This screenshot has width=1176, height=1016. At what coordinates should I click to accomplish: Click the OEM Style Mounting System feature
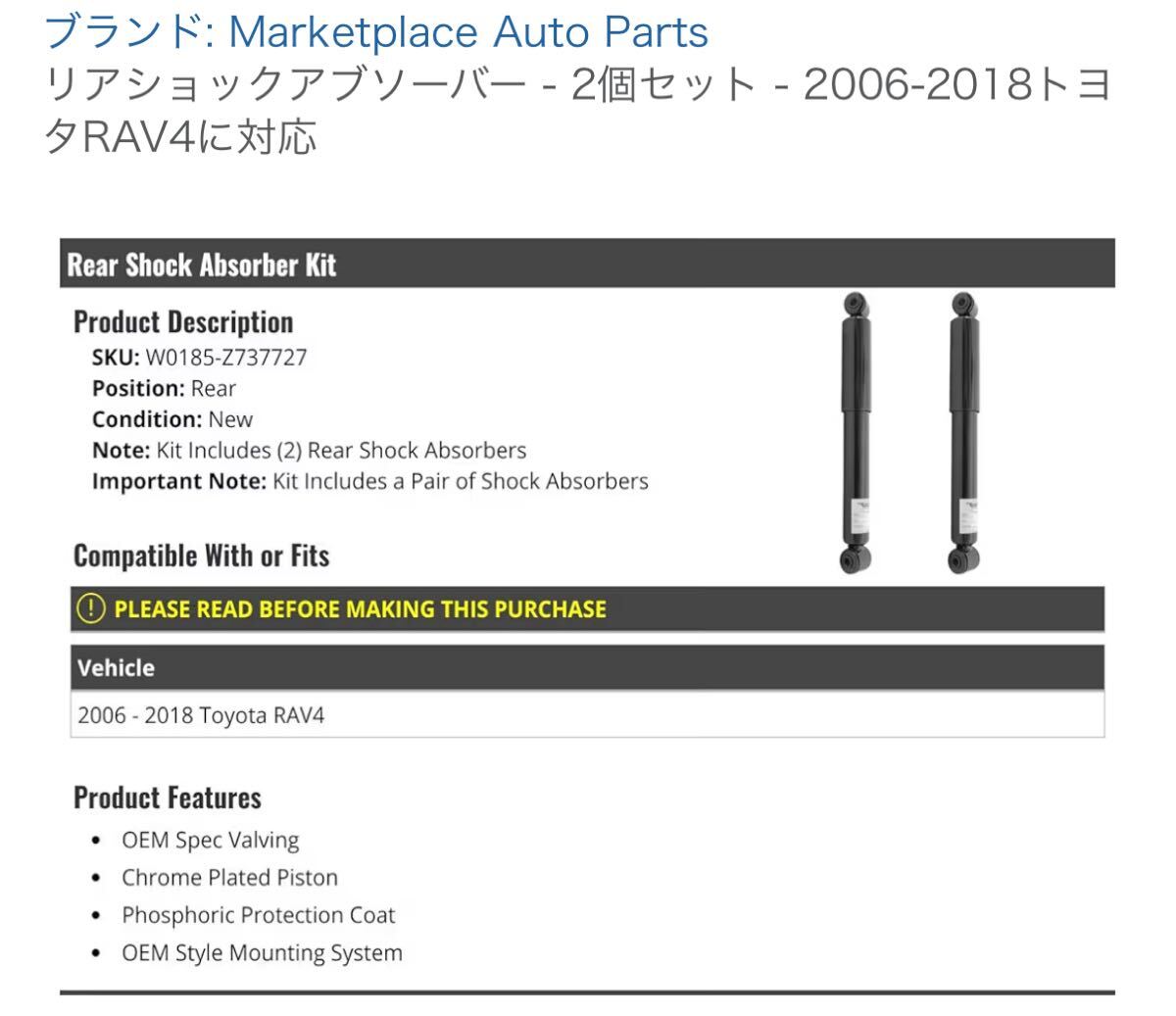point(262,952)
